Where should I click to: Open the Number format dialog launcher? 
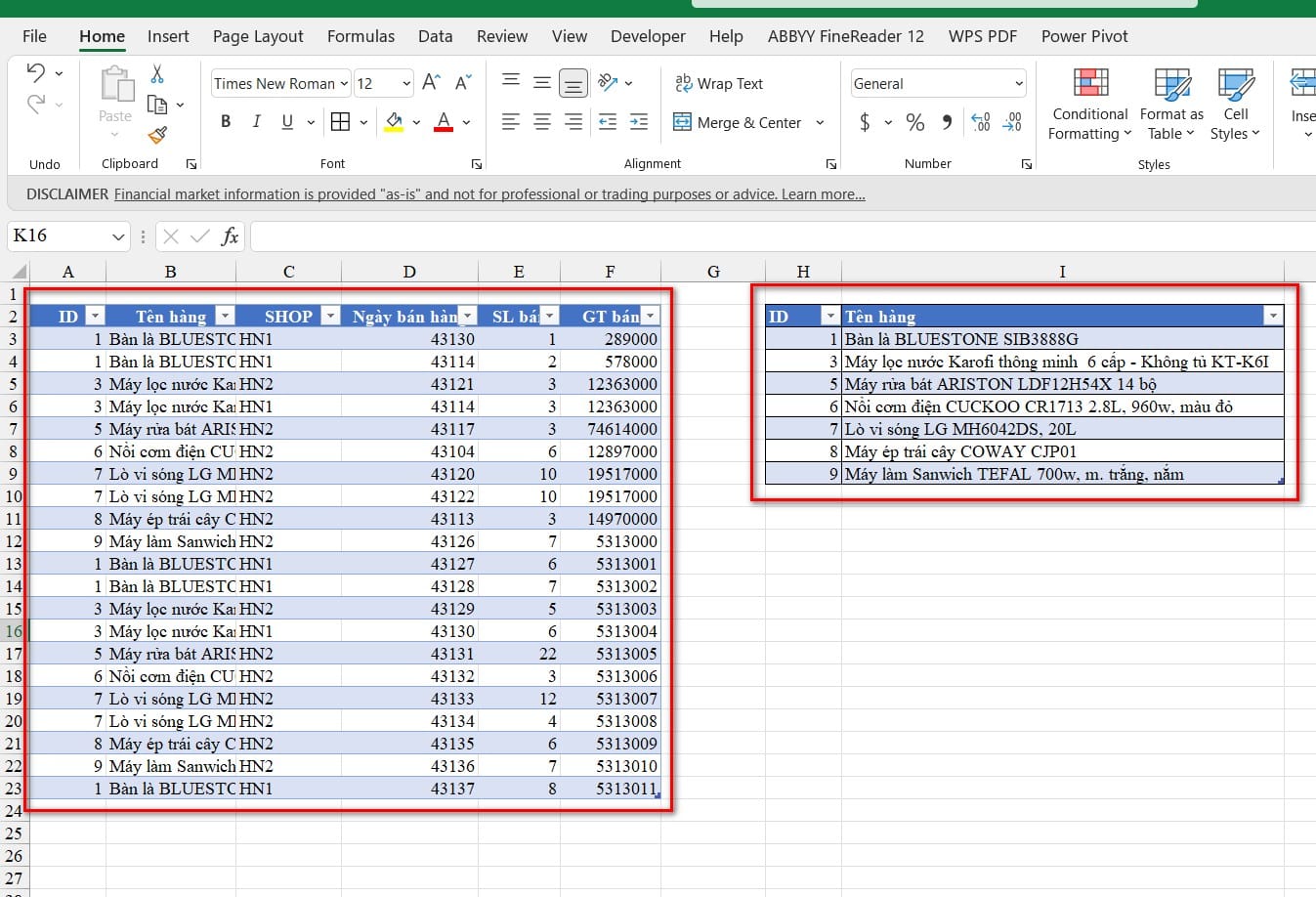pos(1027,164)
